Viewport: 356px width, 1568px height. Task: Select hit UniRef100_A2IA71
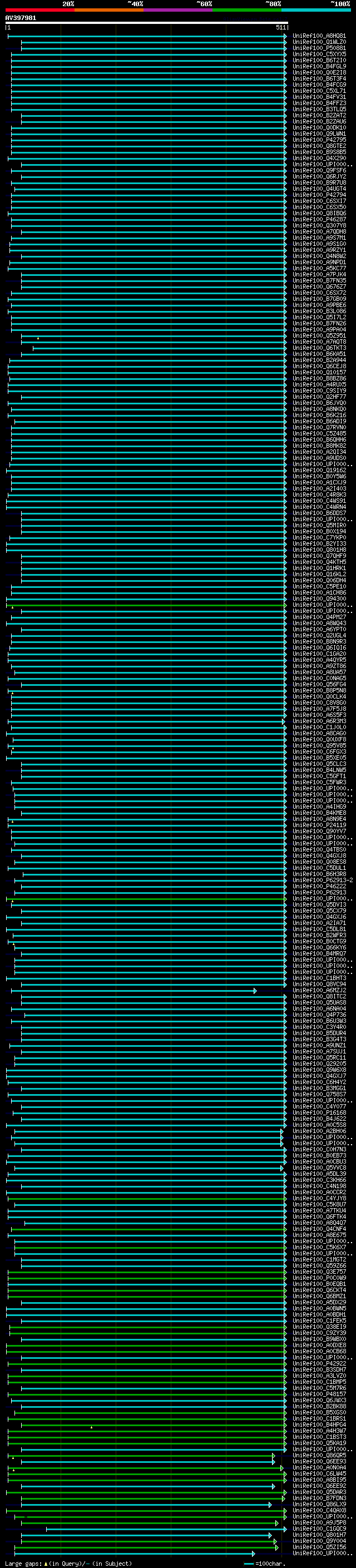(x=319, y=923)
